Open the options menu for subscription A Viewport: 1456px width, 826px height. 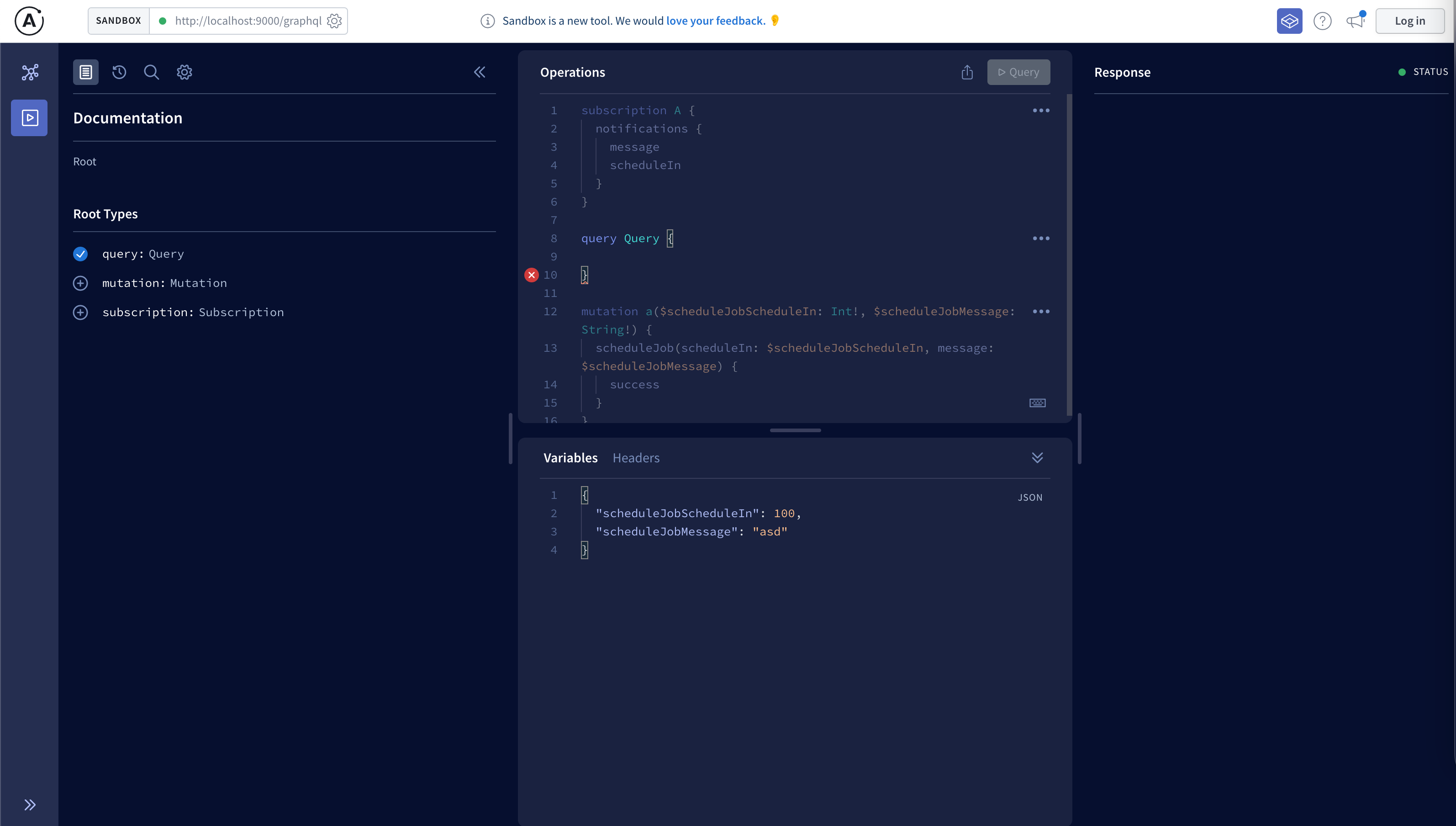pyautogui.click(x=1041, y=111)
